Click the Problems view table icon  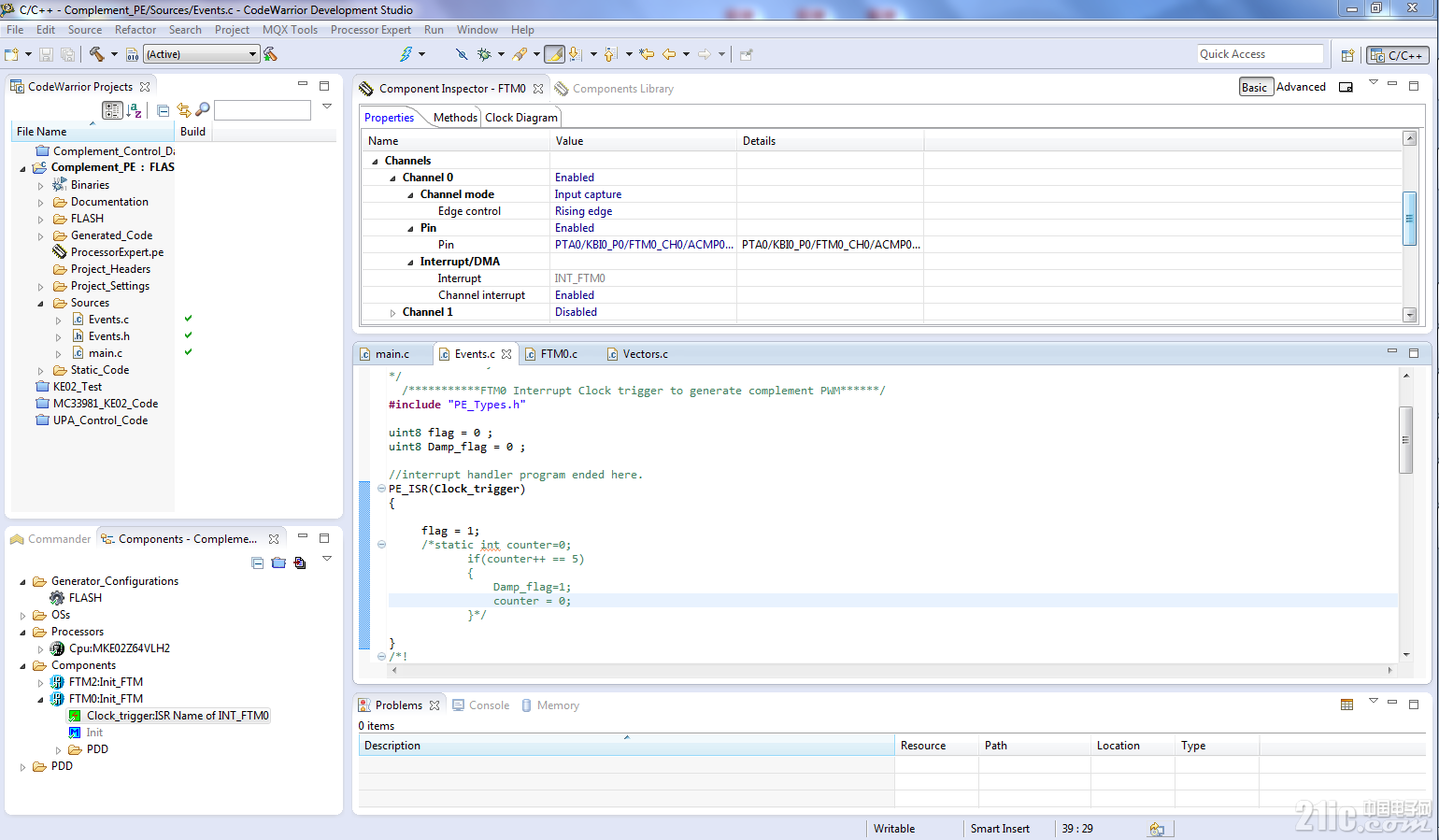(1346, 705)
